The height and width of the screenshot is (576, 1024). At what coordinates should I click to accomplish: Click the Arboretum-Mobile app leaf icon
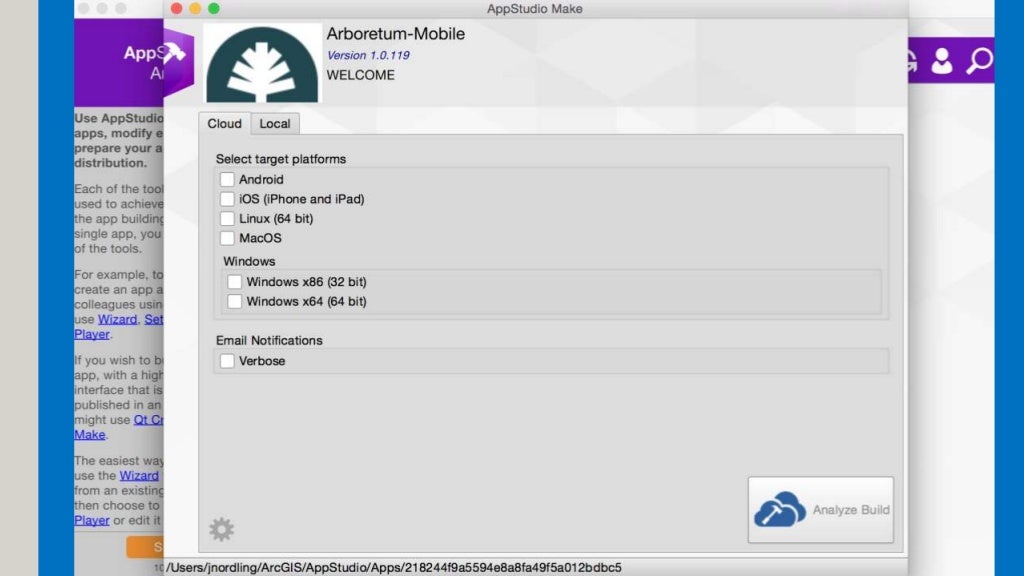[263, 64]
